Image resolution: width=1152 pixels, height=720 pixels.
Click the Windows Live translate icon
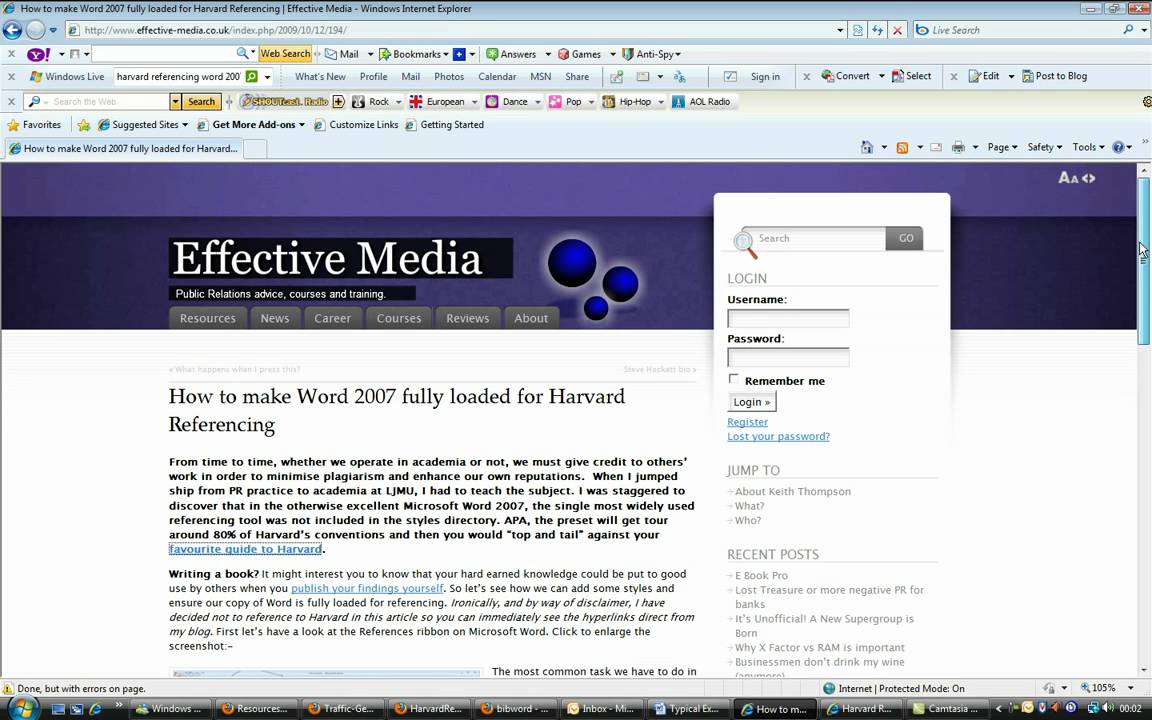(x=680, y=76)
